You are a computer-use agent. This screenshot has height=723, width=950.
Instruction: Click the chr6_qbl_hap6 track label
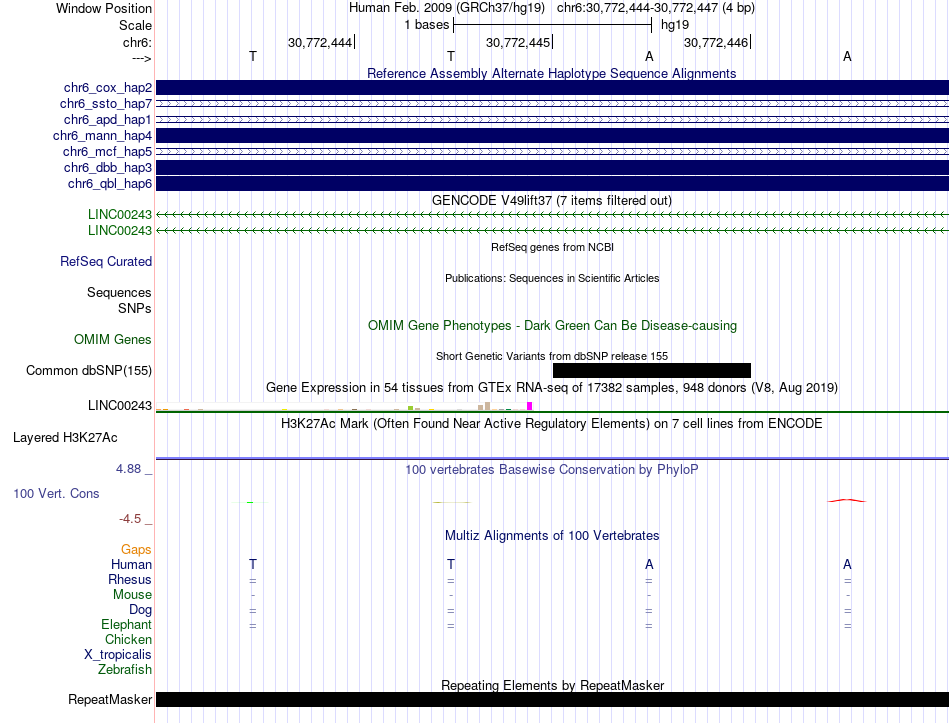[x=110, y=184]
